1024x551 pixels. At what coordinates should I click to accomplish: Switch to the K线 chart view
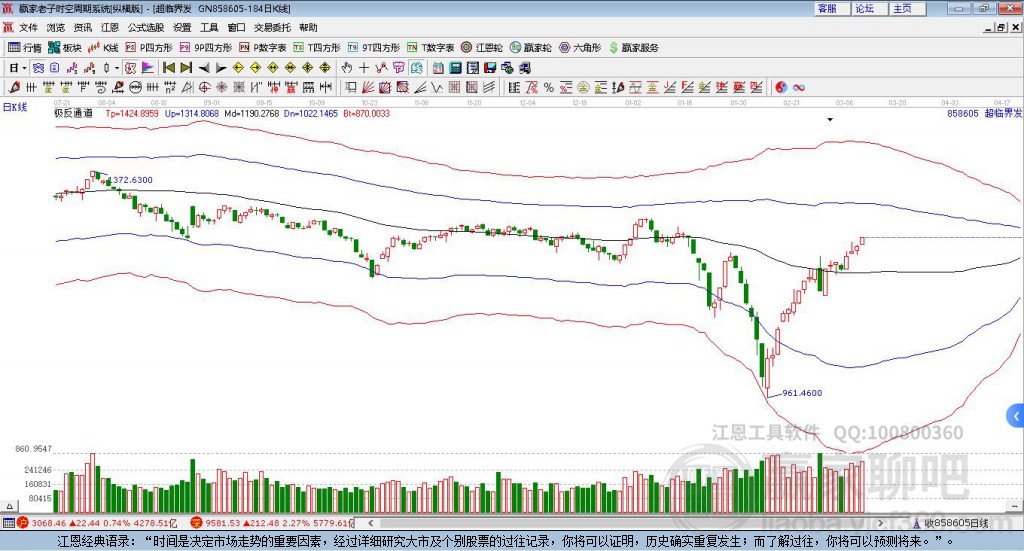click(103, 48)
